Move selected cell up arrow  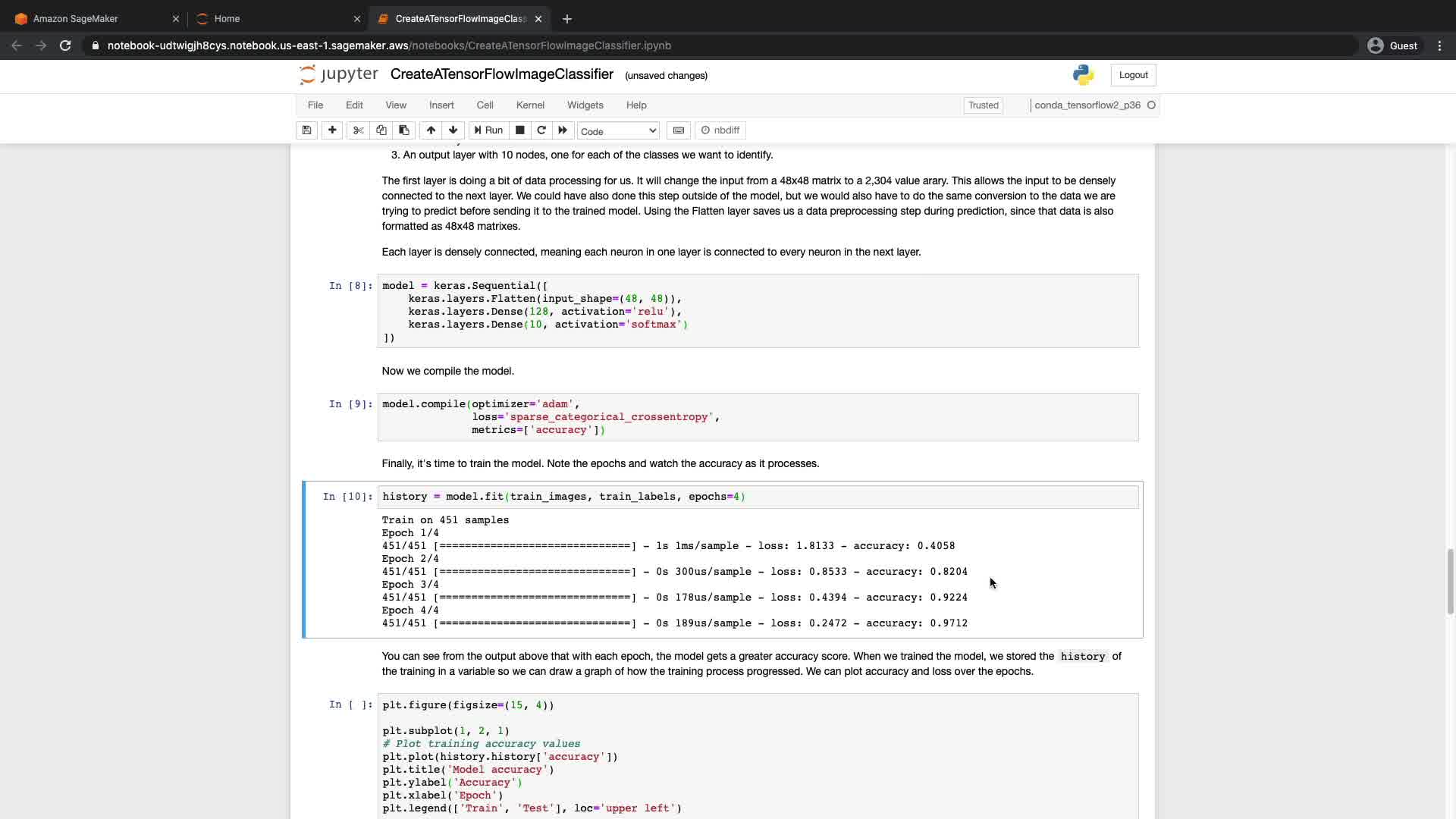coord(431,130)
